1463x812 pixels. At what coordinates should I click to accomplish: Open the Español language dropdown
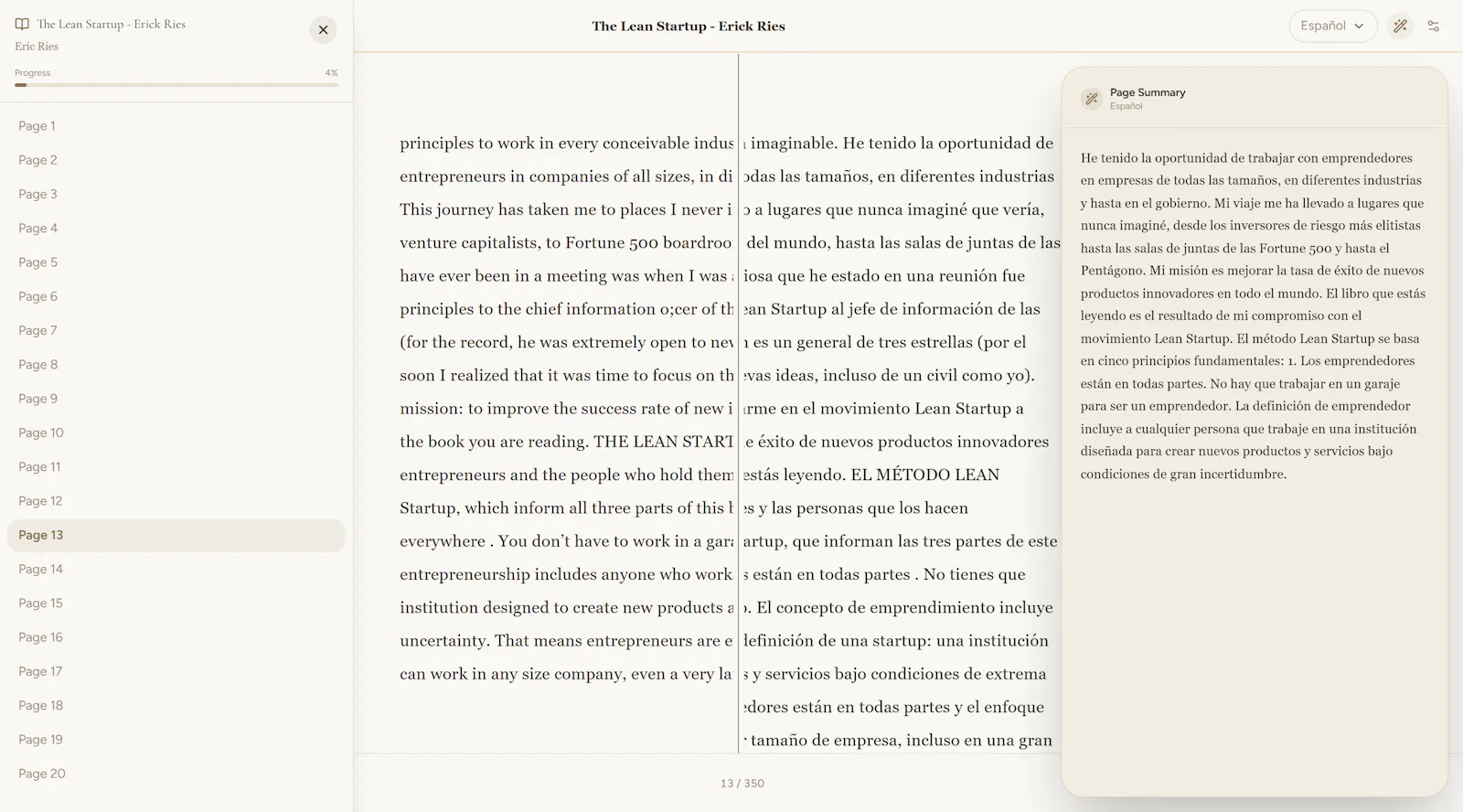[1332, 26]
